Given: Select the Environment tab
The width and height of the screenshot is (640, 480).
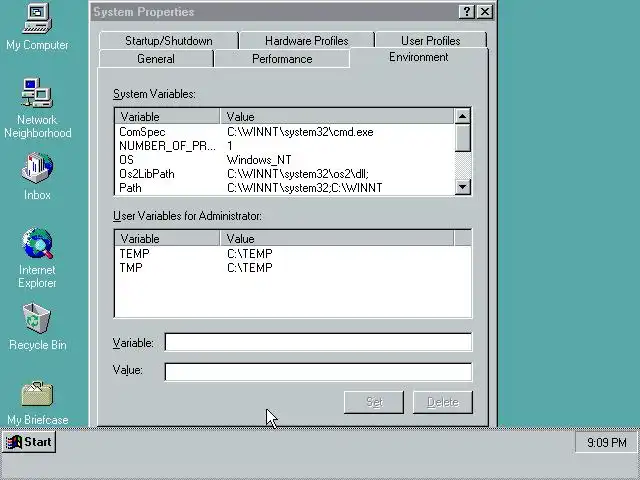Looking at the screenshot, I should click(418, 57).
